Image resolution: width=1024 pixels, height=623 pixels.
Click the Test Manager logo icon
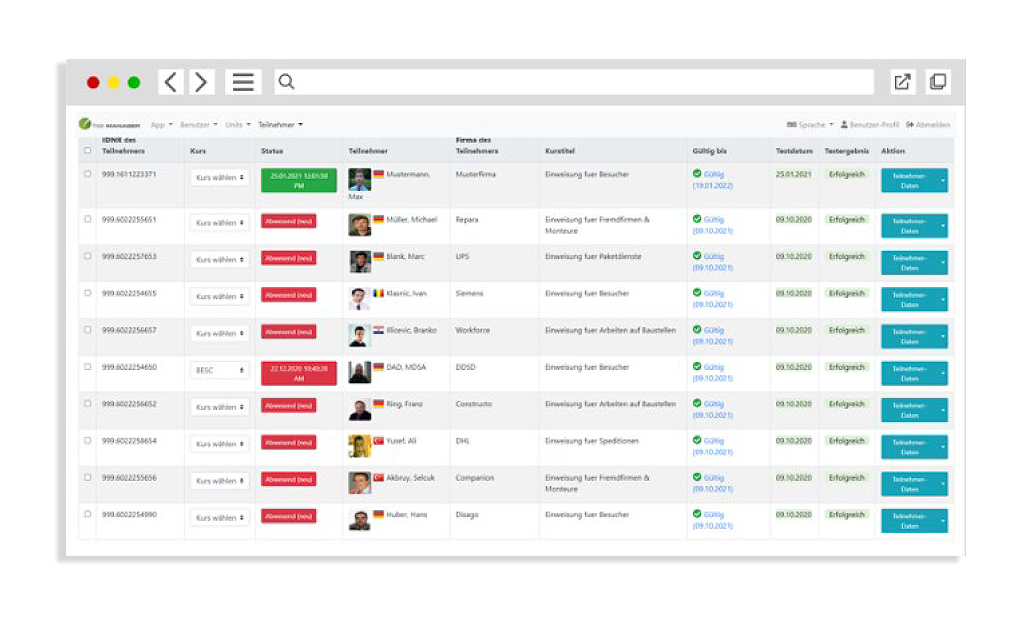(85, 125)
